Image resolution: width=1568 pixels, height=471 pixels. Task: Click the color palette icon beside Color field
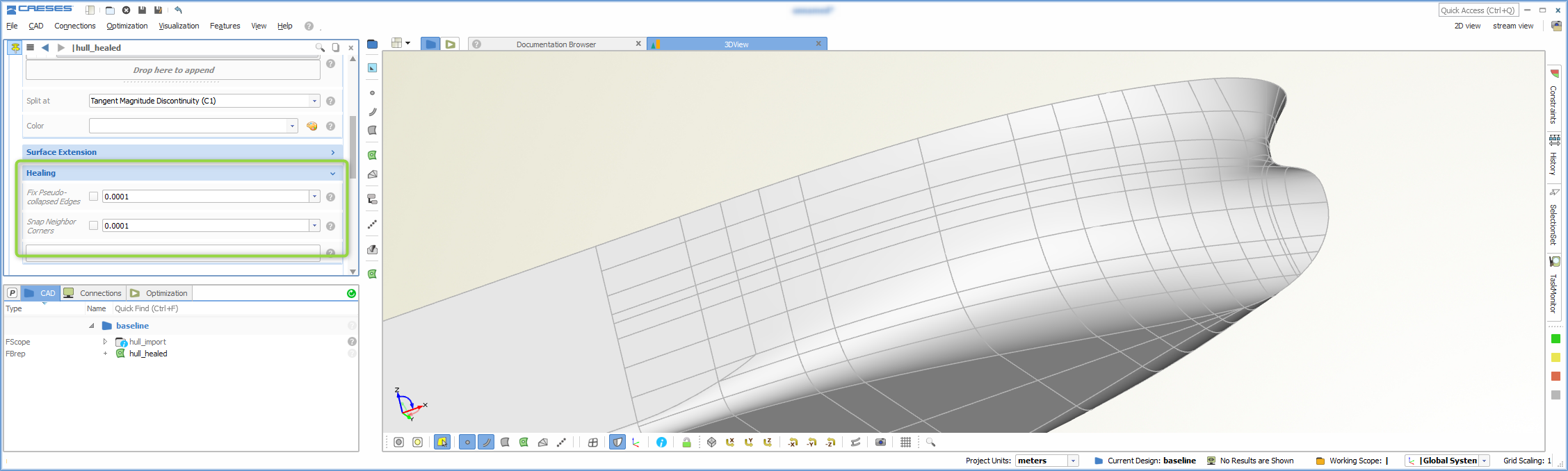tap(312, 126)
